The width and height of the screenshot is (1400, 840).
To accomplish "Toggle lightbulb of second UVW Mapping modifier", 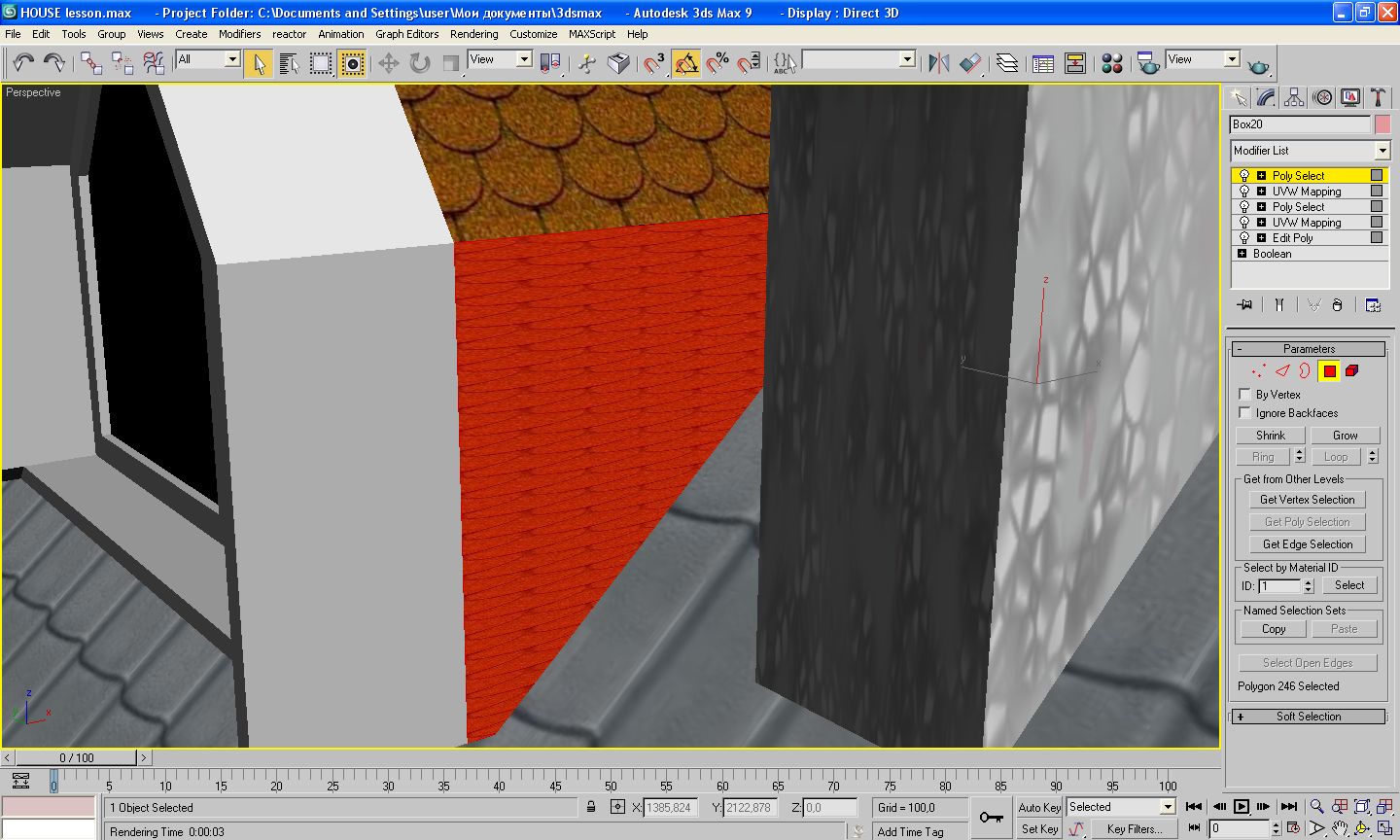I will click(1243, 223).
